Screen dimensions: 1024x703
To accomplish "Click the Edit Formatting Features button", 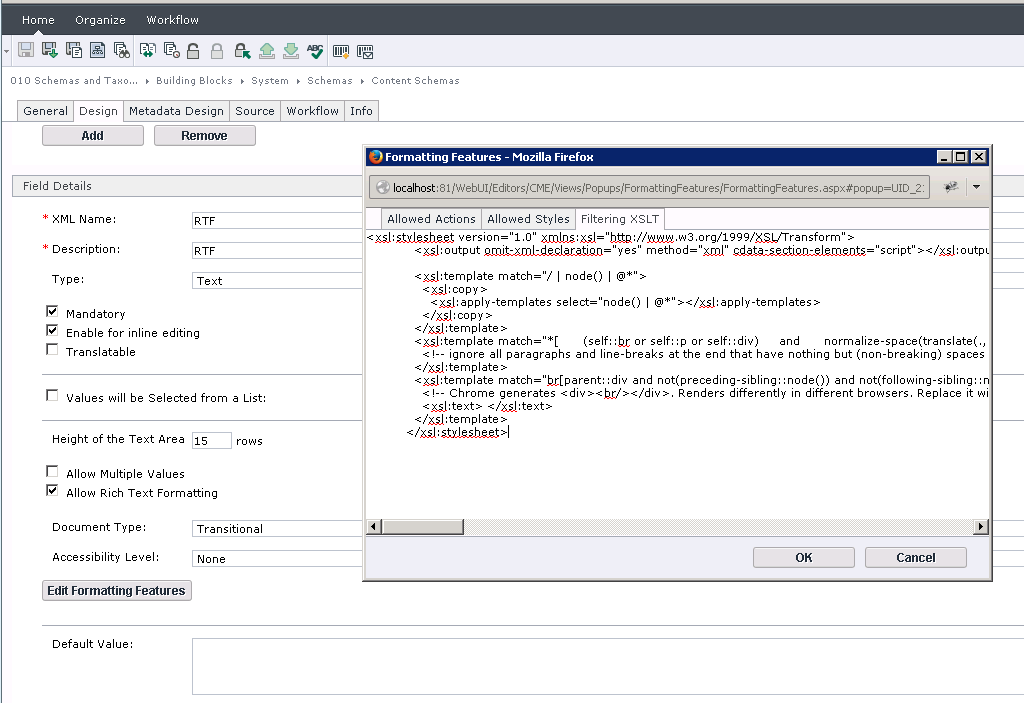I will [x=116, y=590].
